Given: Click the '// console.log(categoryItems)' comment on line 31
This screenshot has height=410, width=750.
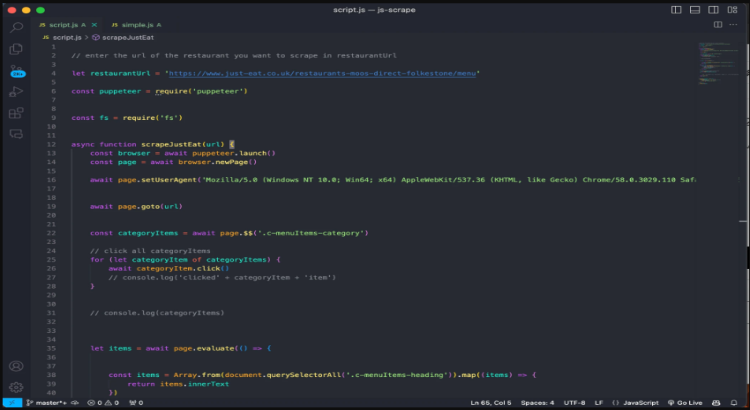Looking at the screenshot, I should coord(157,313).
